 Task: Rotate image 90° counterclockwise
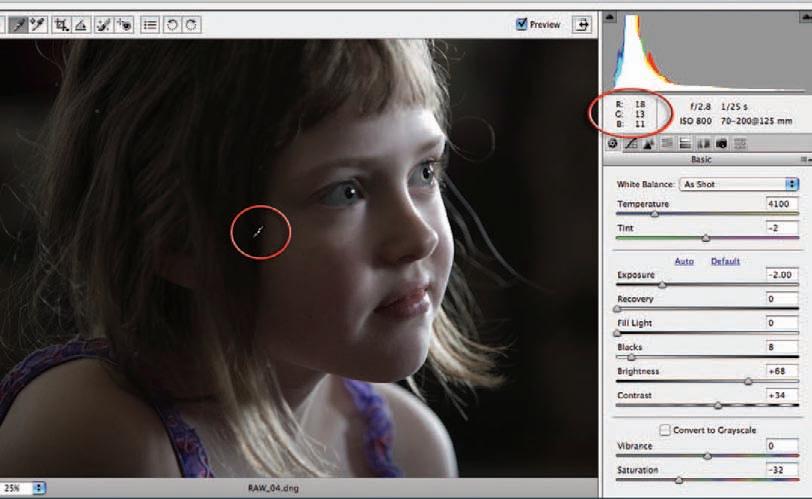tap(172, 24)
